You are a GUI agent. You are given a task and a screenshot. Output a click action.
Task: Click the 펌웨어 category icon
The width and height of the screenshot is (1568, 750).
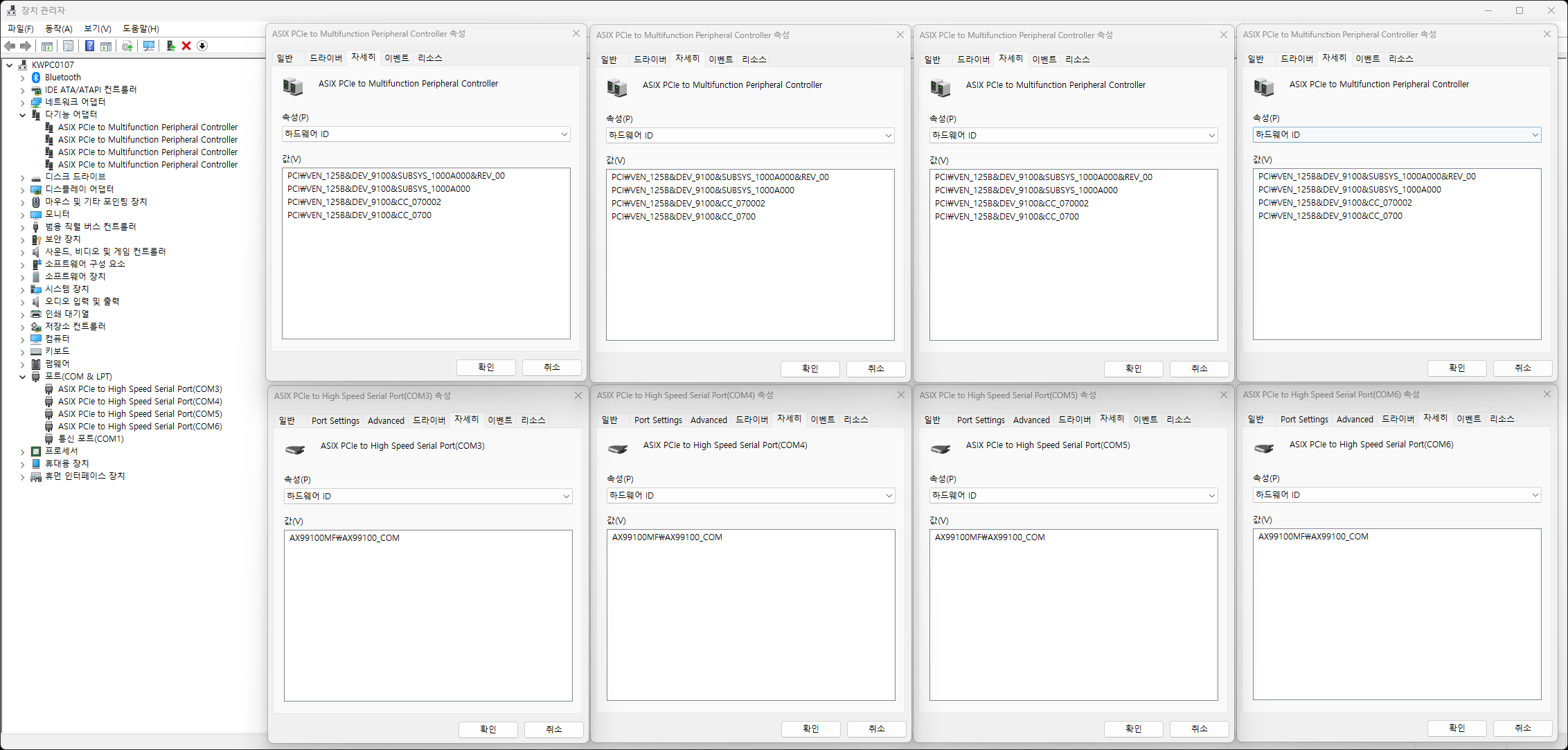click(36, 364)
